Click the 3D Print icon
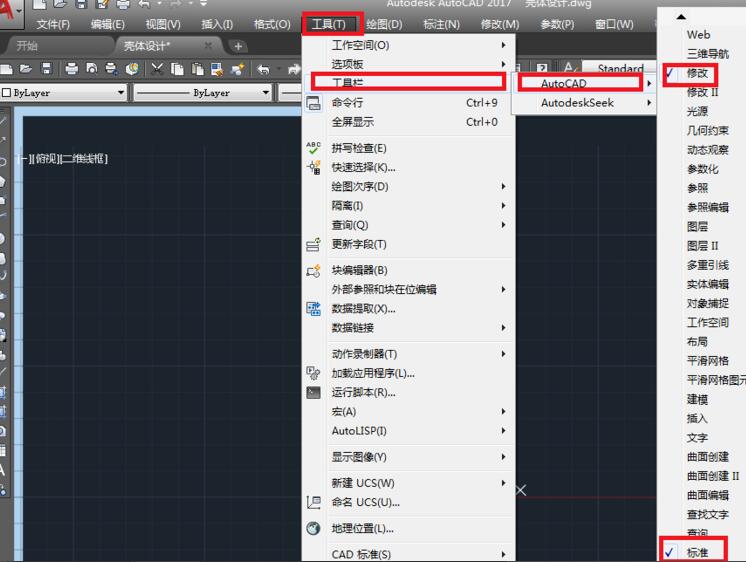 [x=132, y=69]
